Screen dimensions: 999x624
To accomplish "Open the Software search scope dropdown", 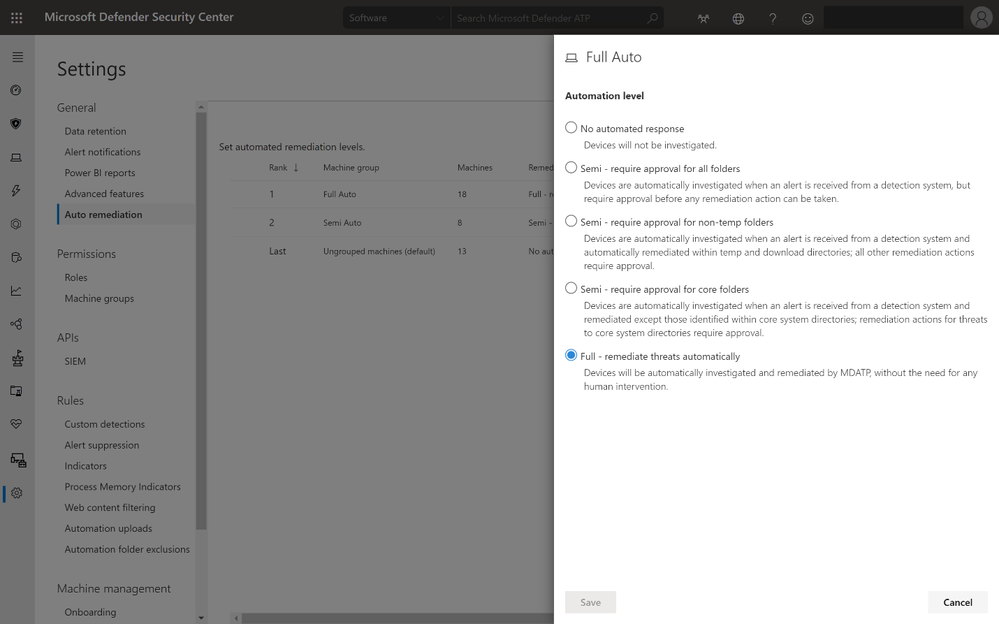I will point(396,18).
